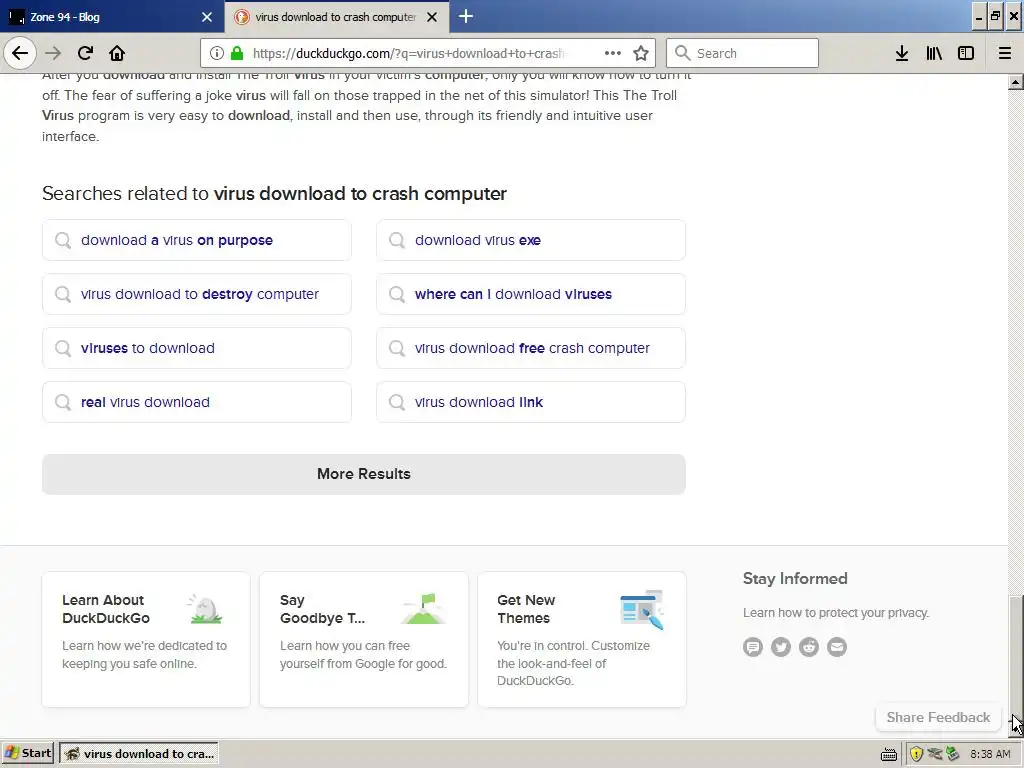The height and width of the screenshot is (768, 1024).
Task: Go back with the browser back arrow
Action: pos(20,53)
